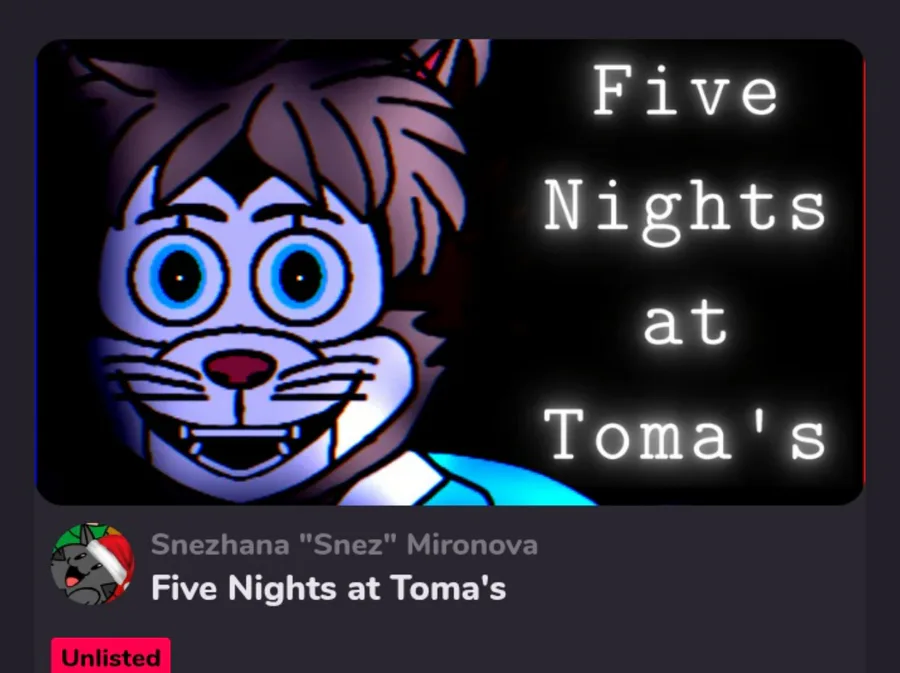Screen dimensions: 900x673
Task: Click the pink Unlisted badge
Action: point(111,655)
